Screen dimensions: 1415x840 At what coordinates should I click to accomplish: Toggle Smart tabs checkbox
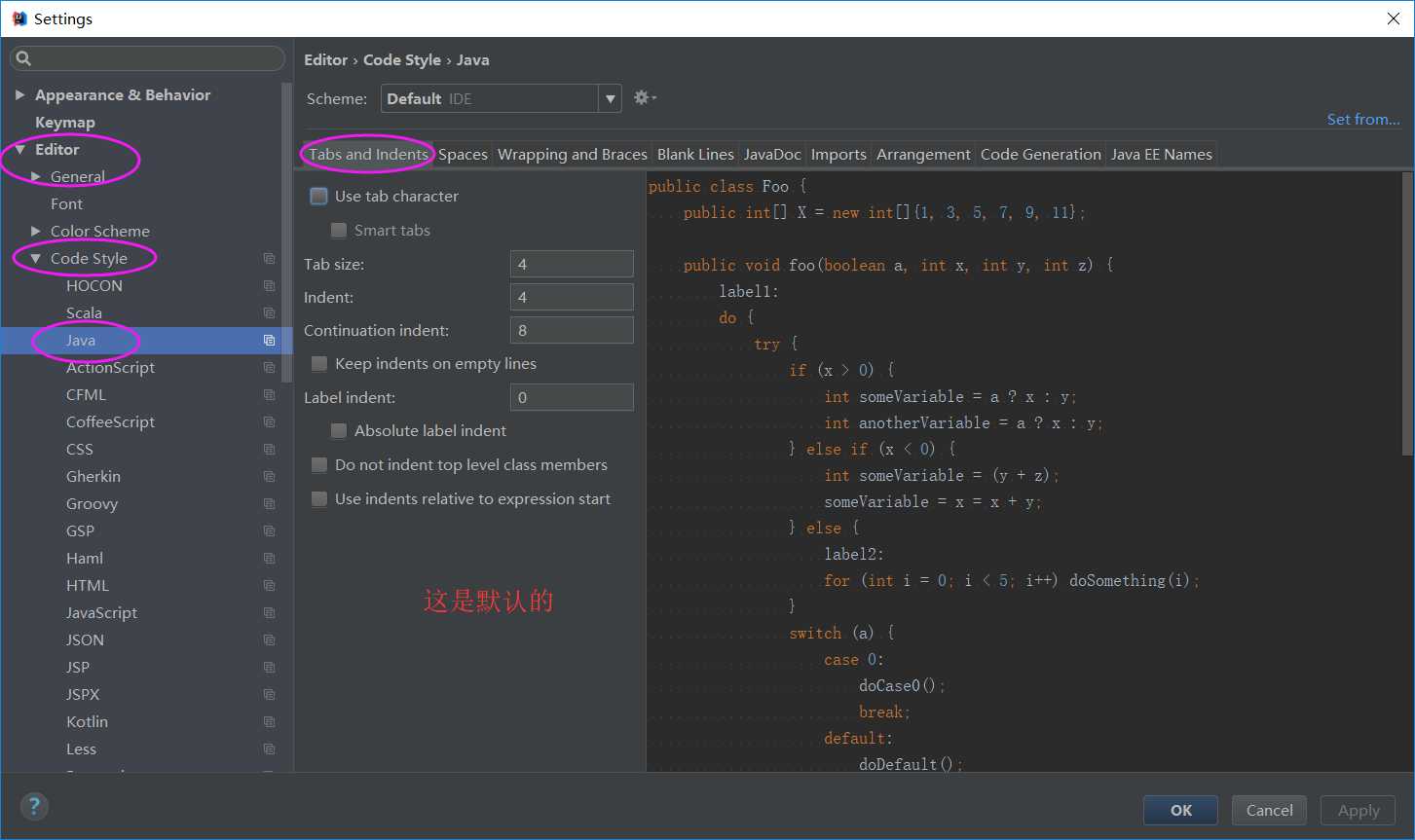[338, 231]
